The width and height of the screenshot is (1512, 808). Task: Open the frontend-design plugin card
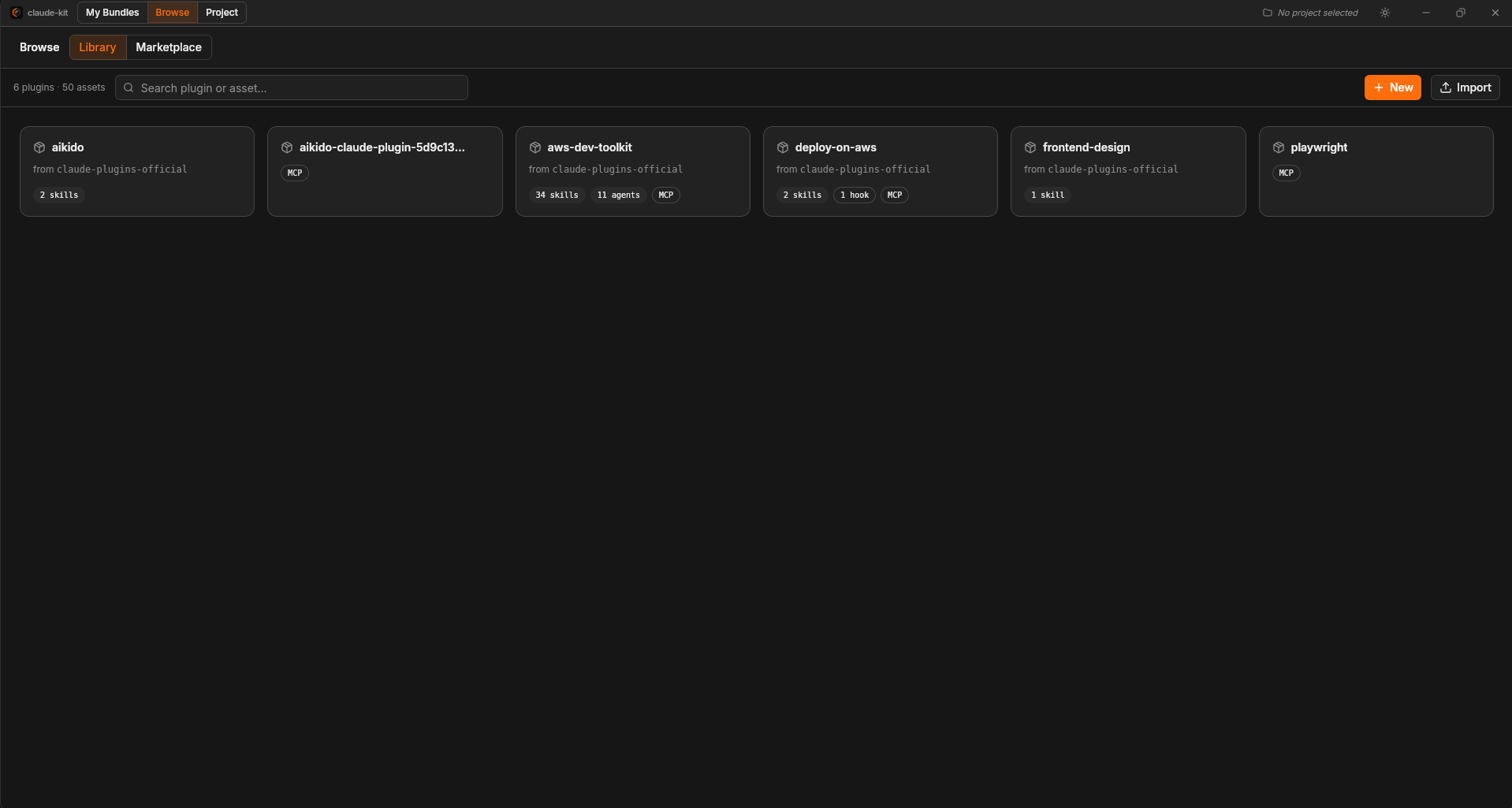coord(1128,171)
